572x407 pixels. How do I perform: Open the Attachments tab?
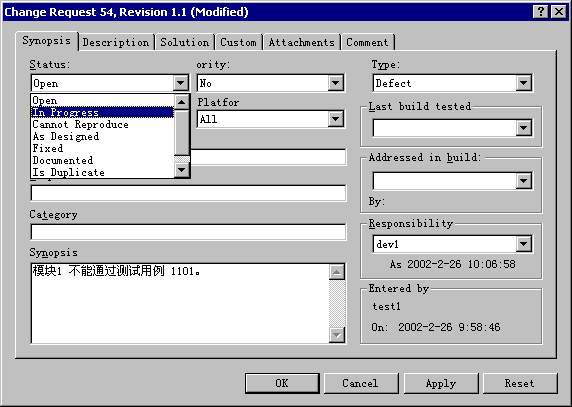pyautogui.click(x=302, y=42)
